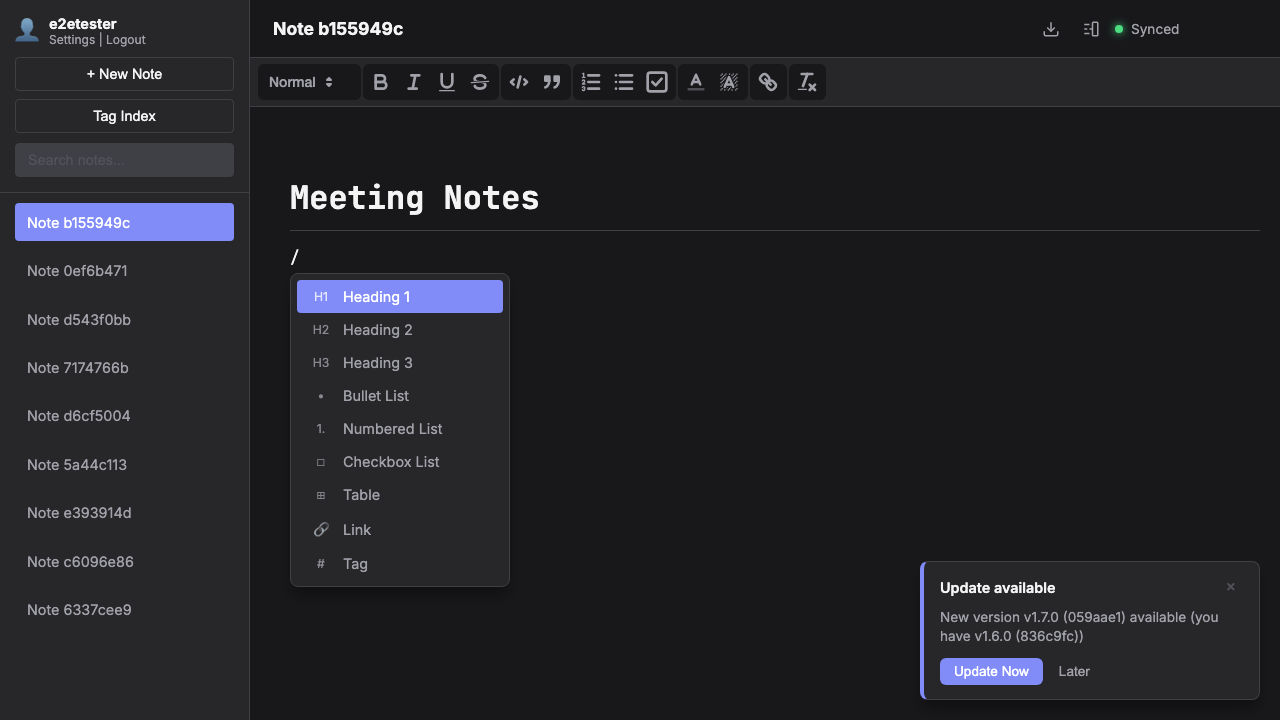Download the current note
Viewport: 1280px width, 720px height.
(x=1050, y=29)
